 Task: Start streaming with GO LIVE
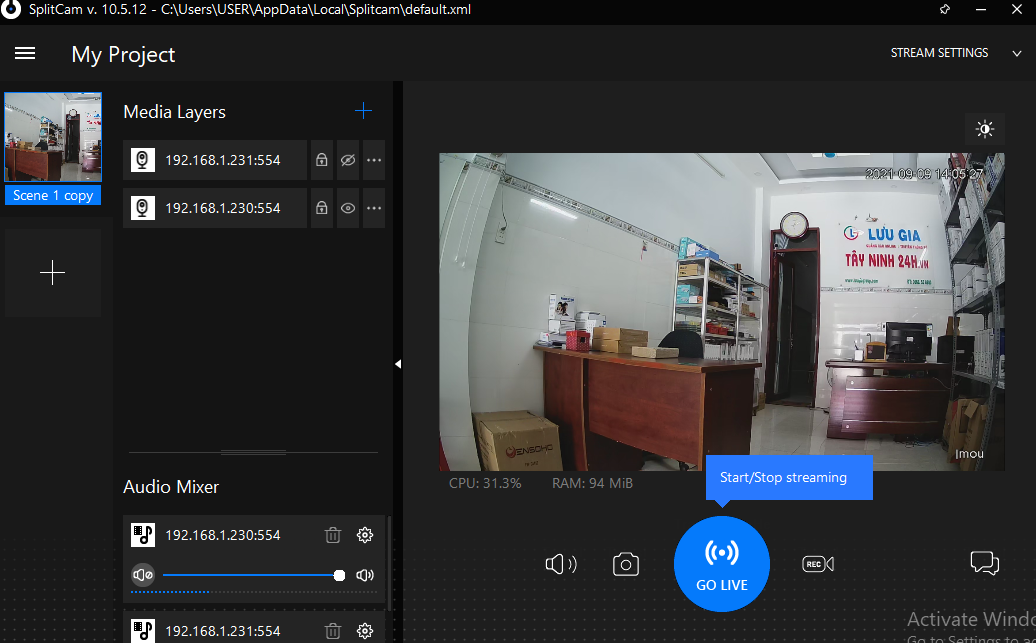coord(722,564)
